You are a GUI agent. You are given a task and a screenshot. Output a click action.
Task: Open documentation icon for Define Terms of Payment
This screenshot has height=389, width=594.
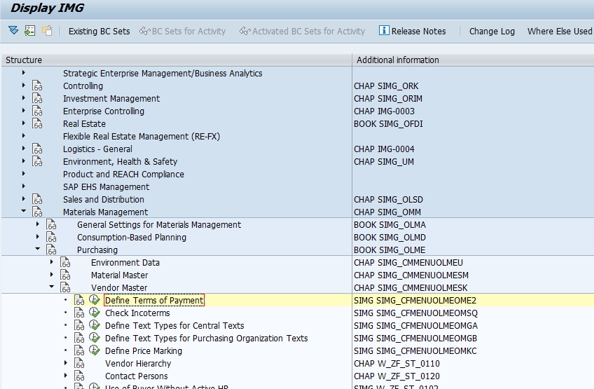point(79,300)
